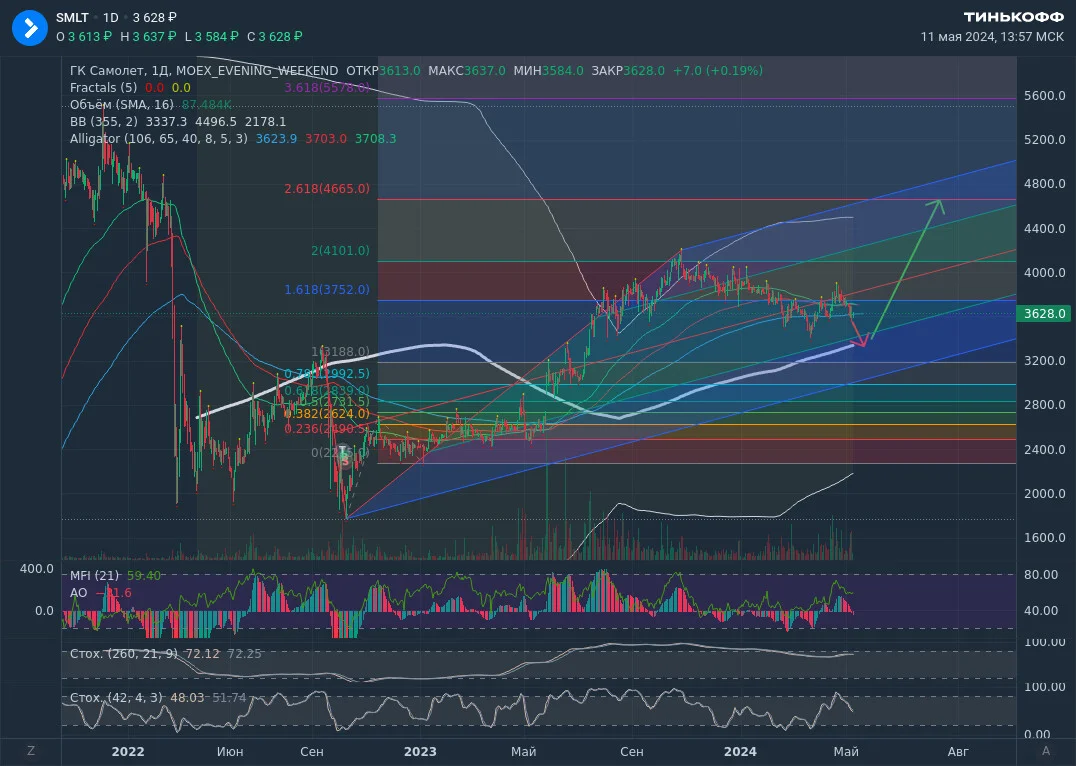
Task: Click the Fibonacci 2(4101.0) level label
Action: (x=340, y=251)
